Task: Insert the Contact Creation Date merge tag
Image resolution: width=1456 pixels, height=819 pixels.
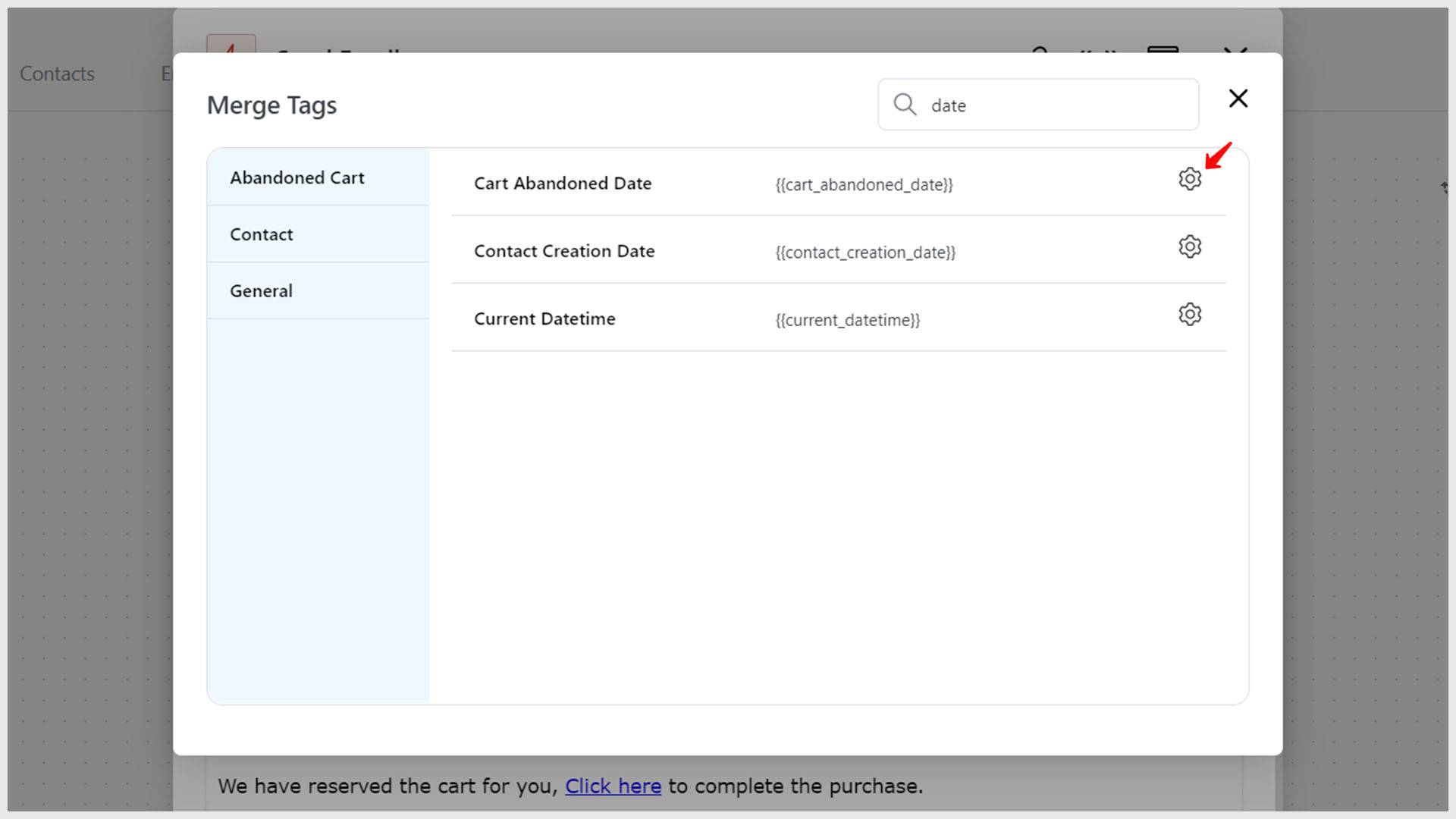Action: tap(564, 250)
